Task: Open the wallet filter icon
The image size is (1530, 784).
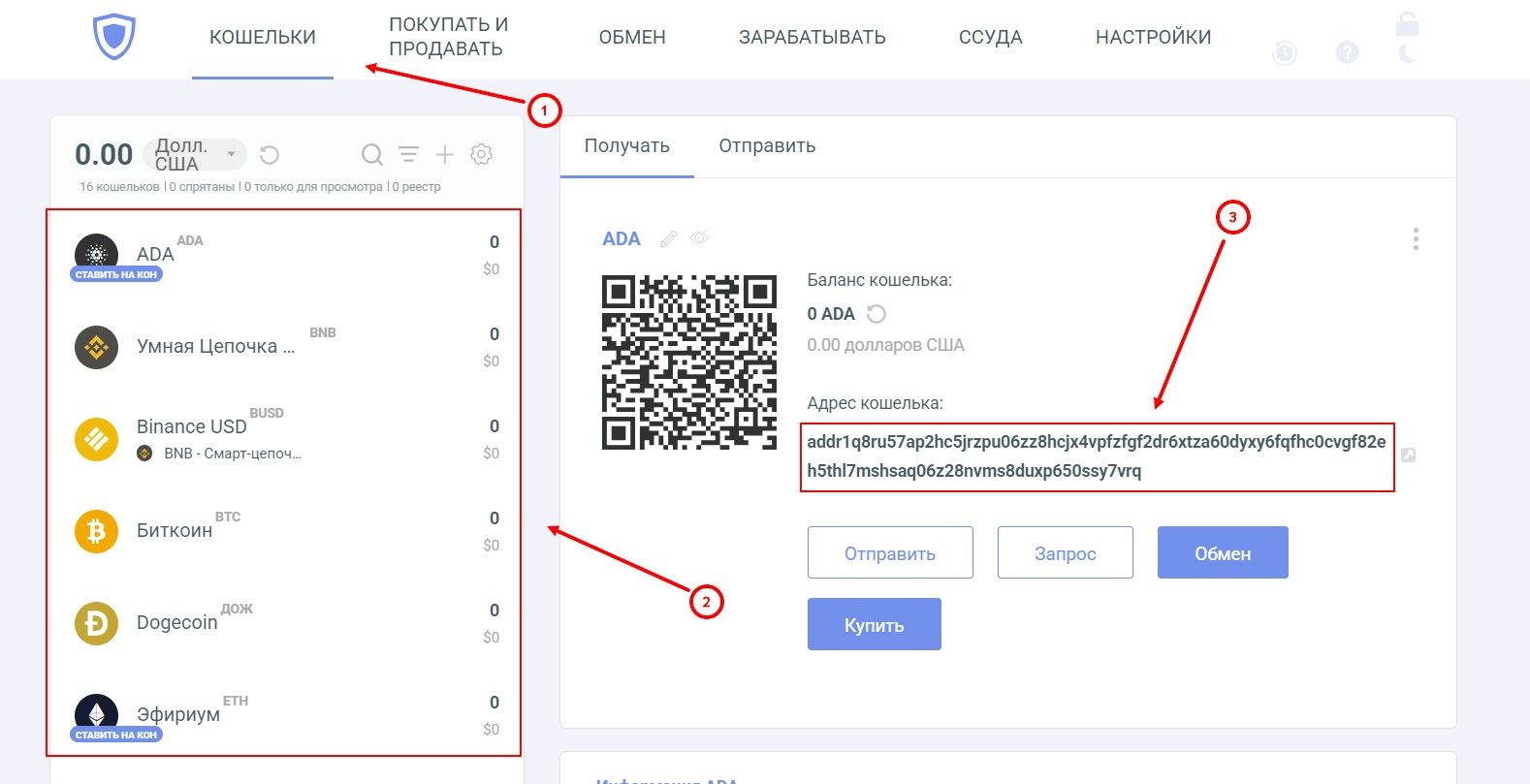Action: coord(408,154)
